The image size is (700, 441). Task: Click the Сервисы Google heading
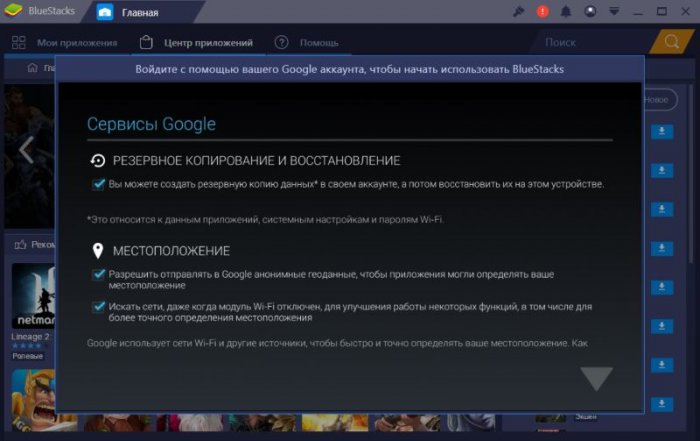151,124
